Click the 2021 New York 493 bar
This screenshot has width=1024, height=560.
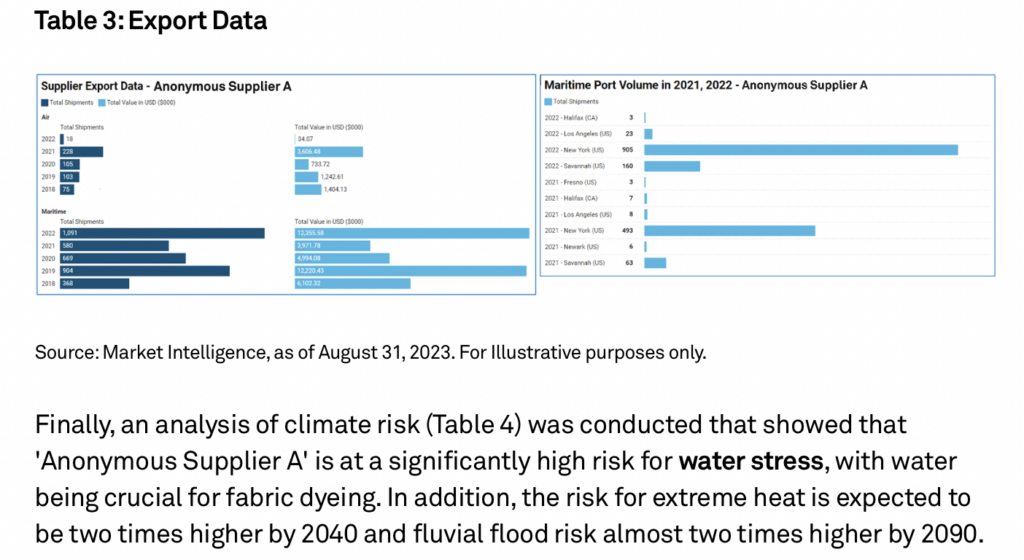[x=729, y=230]
